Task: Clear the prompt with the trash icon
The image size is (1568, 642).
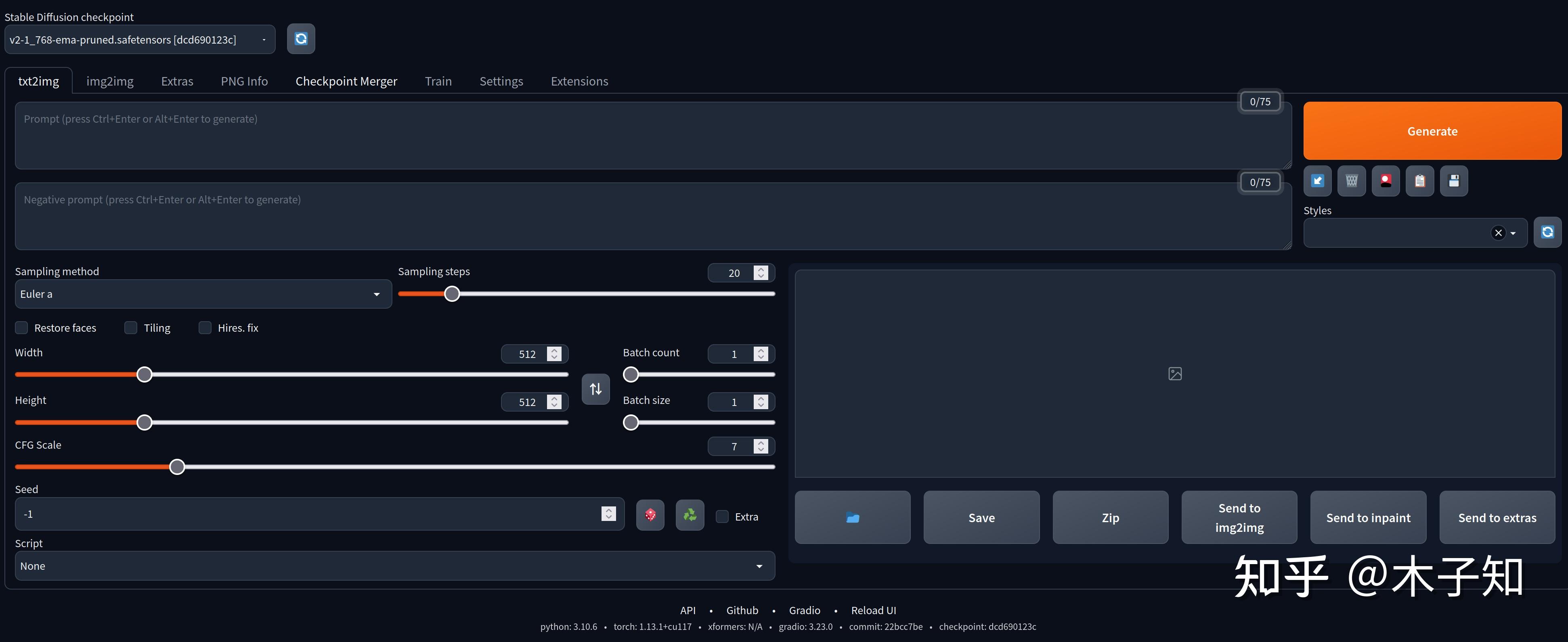Action: (x=1351, y=181)
